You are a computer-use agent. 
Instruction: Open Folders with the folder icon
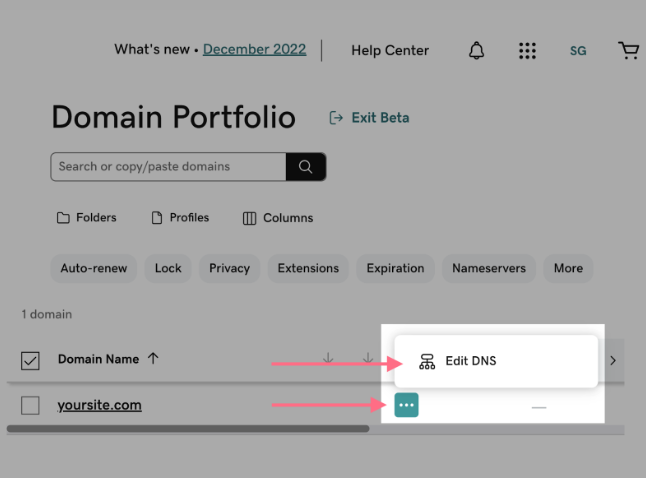(x=86, y=218)
